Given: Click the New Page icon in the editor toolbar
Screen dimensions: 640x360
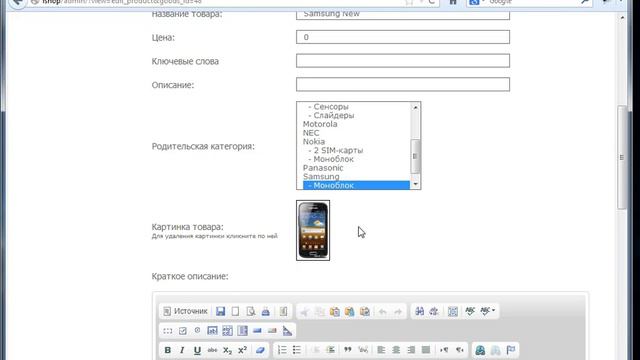Looking at the screenshot, I should coord(236,311).
